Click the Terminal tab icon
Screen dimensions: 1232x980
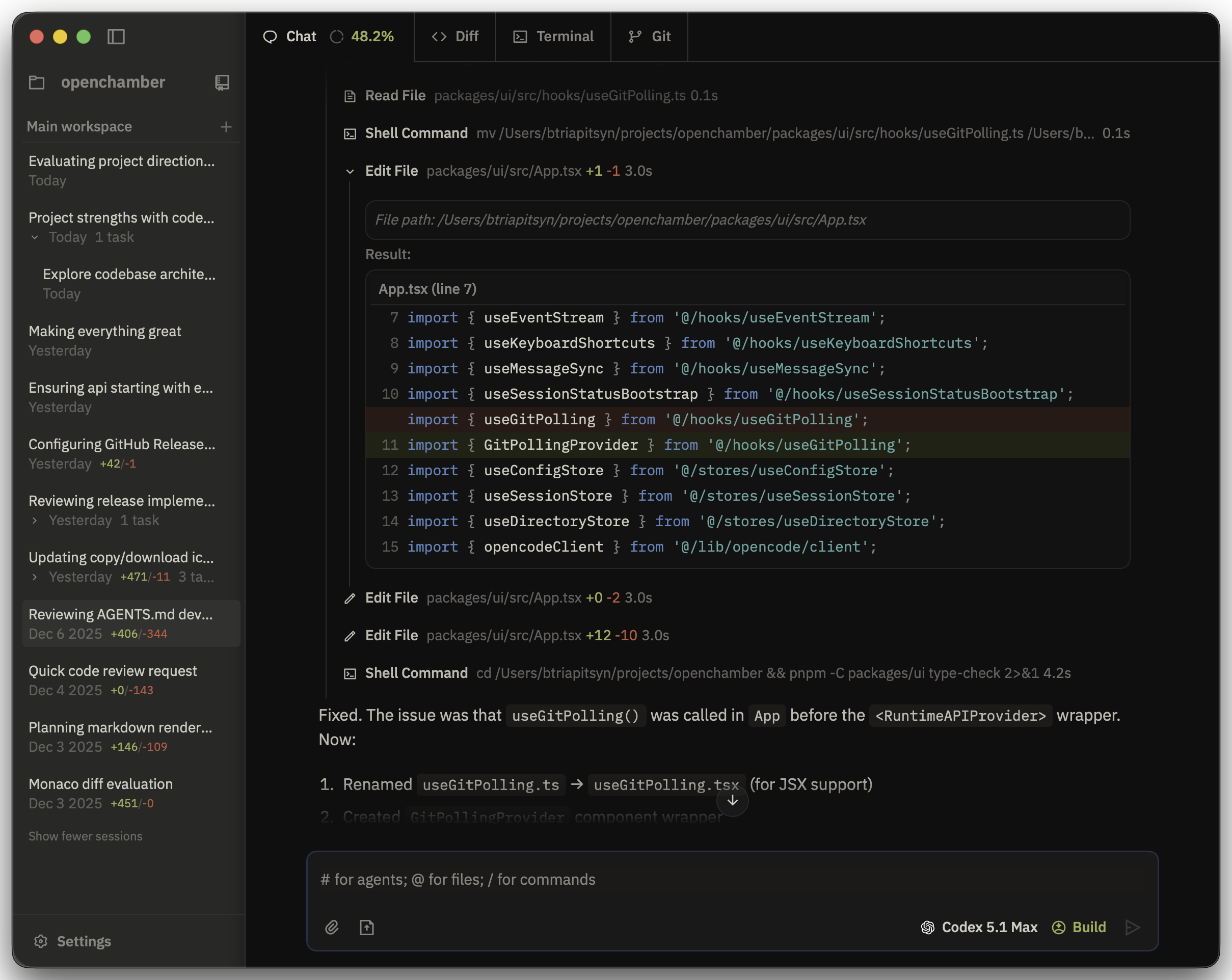[x=520, y=37]
